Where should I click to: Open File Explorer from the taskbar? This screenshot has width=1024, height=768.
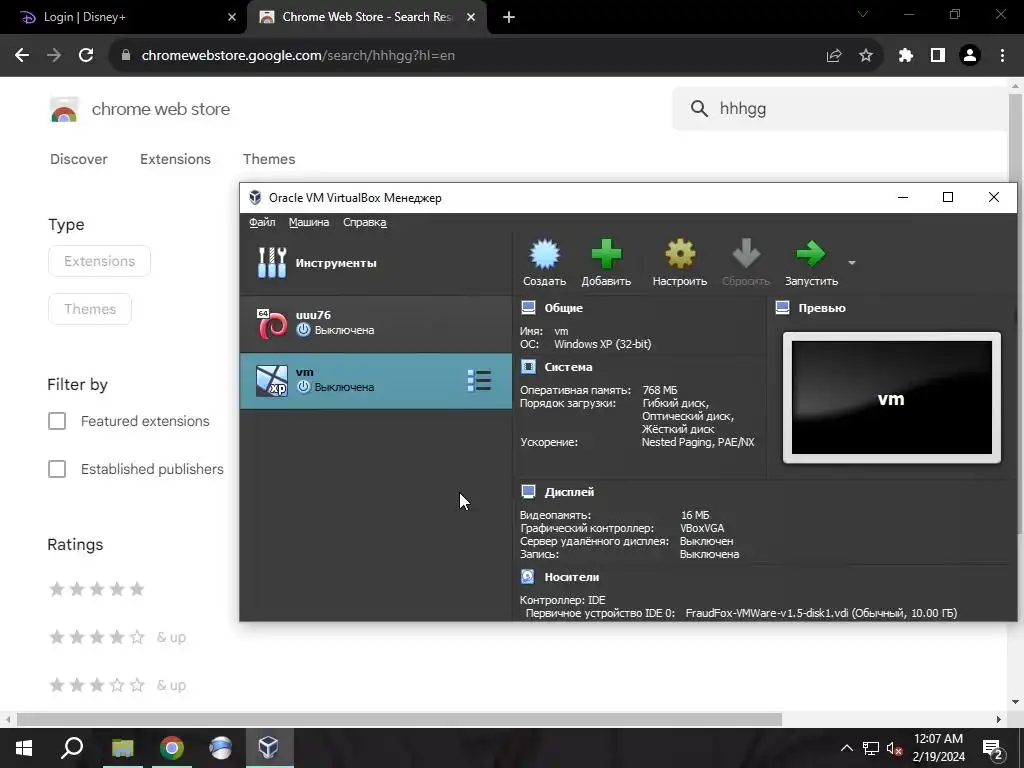coord(122,748)
